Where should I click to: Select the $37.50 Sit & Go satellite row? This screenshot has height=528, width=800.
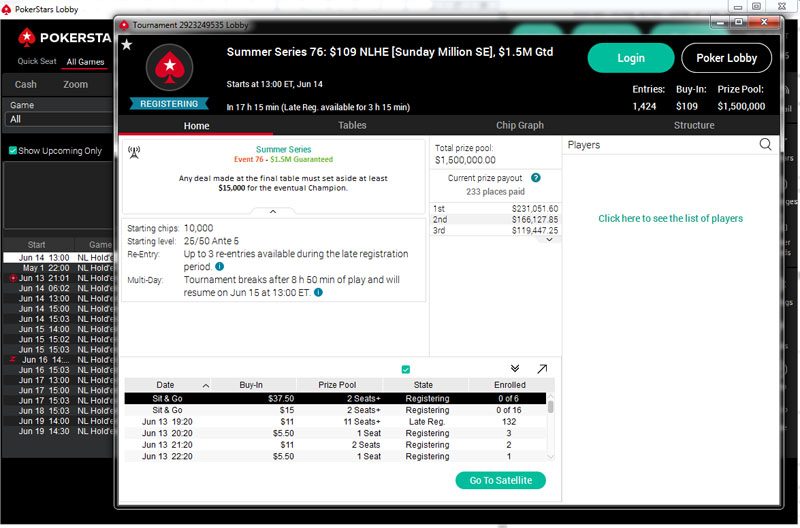tap(335, 398)
